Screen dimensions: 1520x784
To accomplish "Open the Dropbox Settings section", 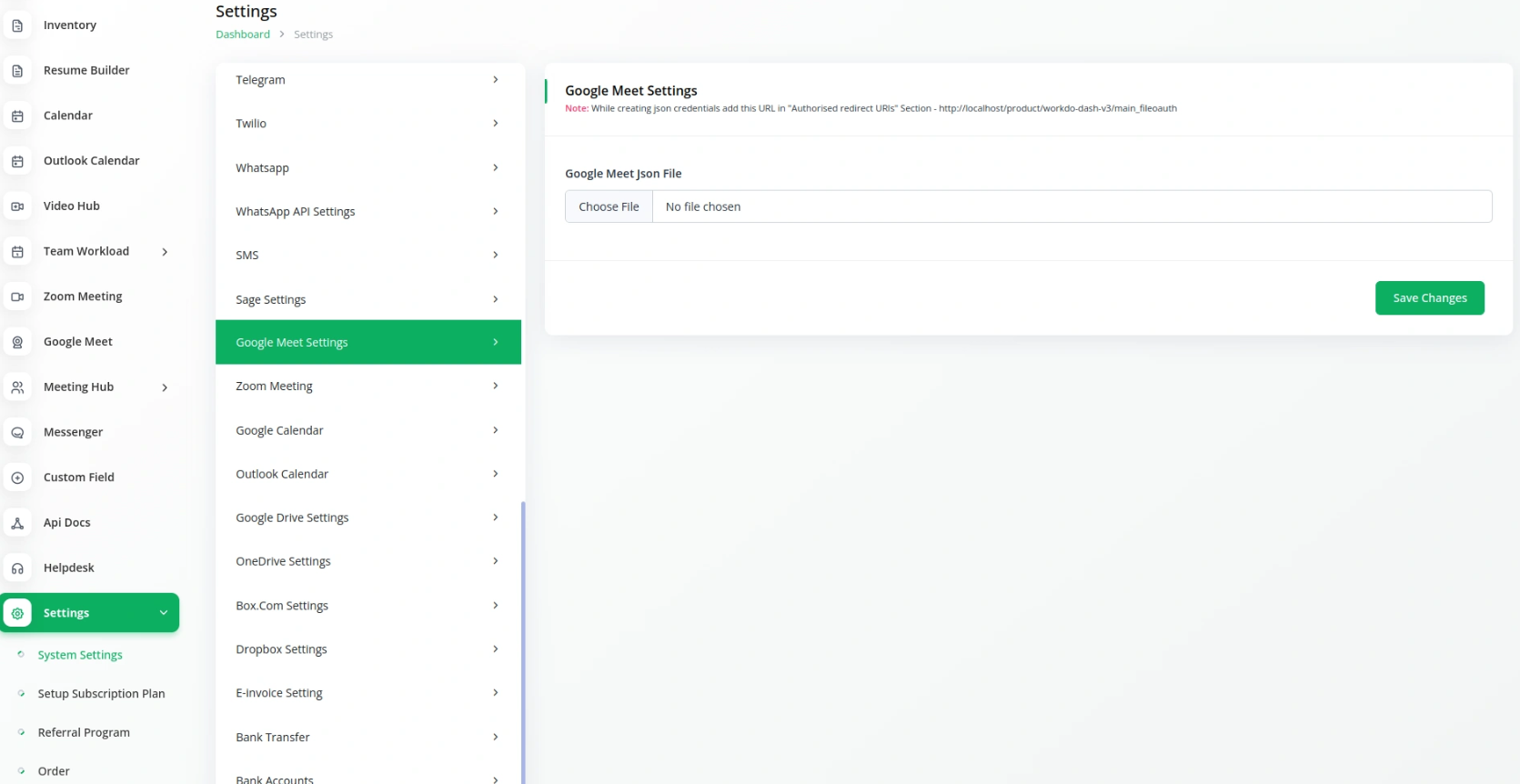I will pyautogui.click(x=368, y=649).
